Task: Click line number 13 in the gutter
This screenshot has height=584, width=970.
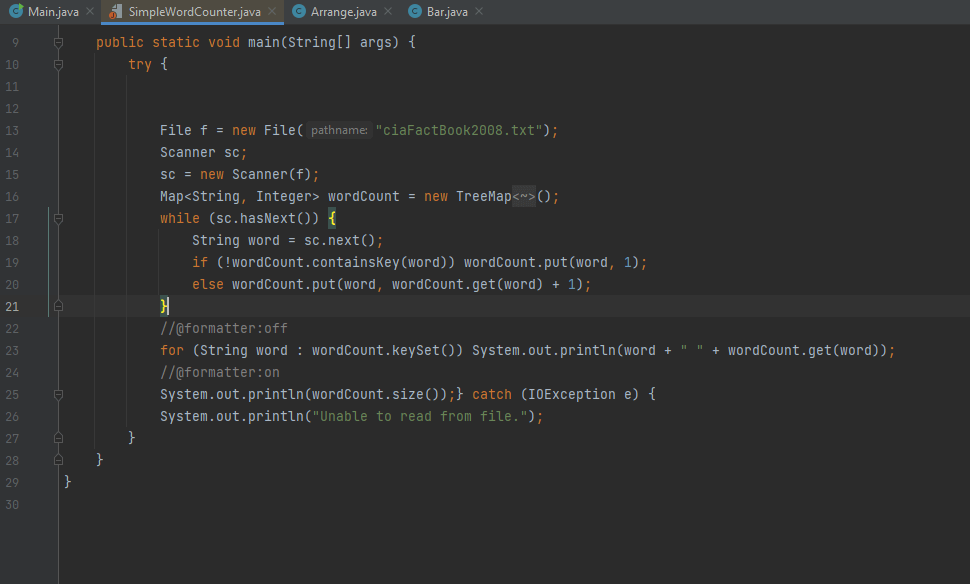Action: tap(12, 130)
